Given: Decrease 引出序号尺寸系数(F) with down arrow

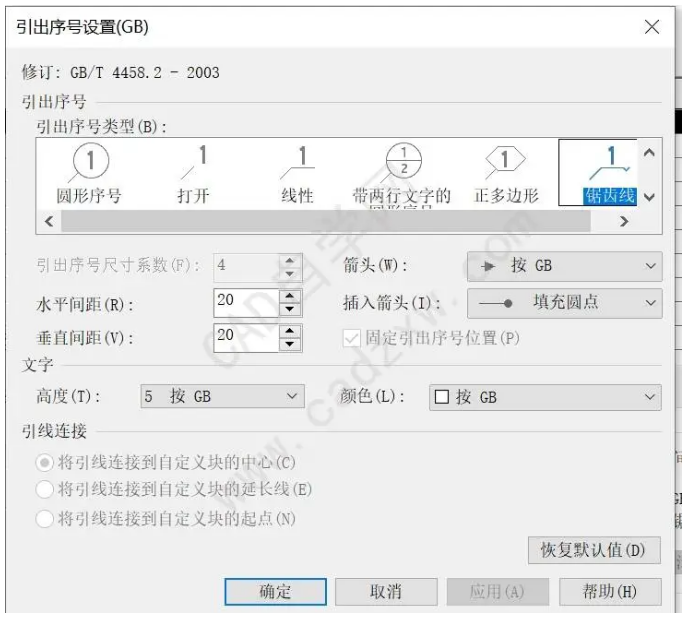Looking at the screenshot, I should tap(290, 274).
